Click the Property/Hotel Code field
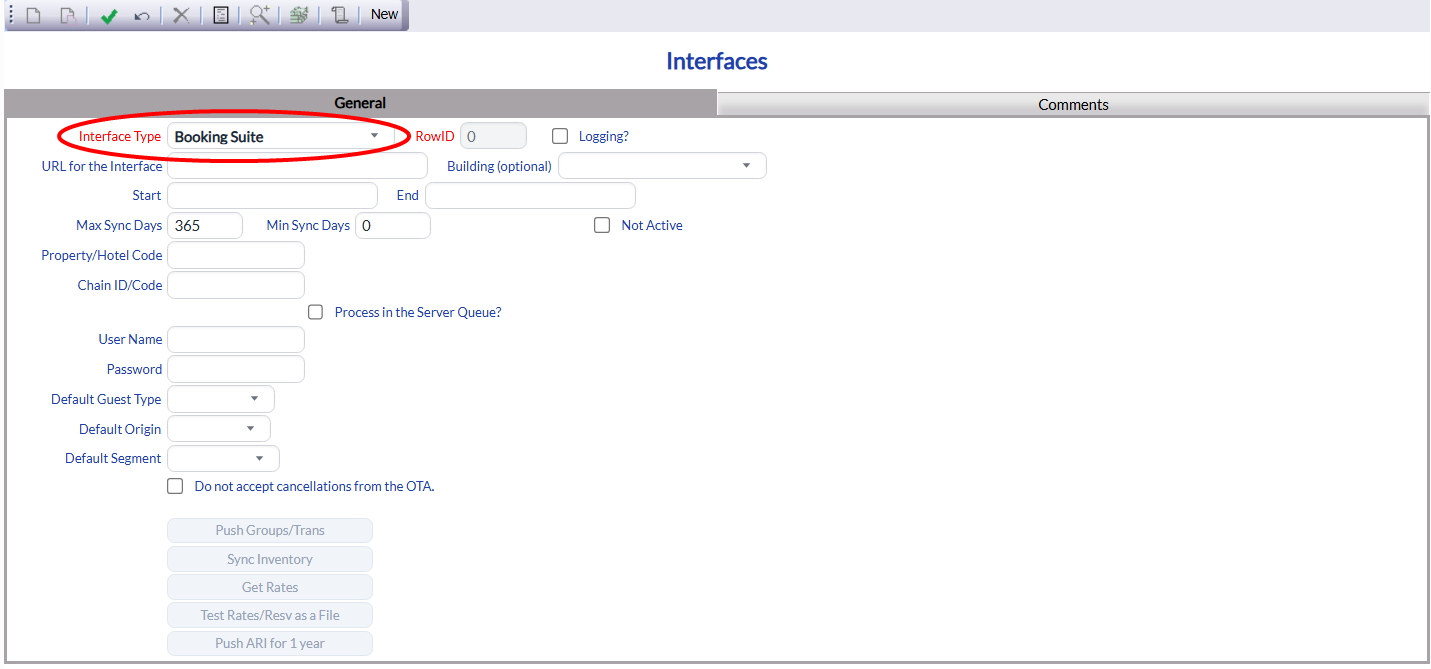The width and height of the screenshot is (1431, 669). (236, 255)
